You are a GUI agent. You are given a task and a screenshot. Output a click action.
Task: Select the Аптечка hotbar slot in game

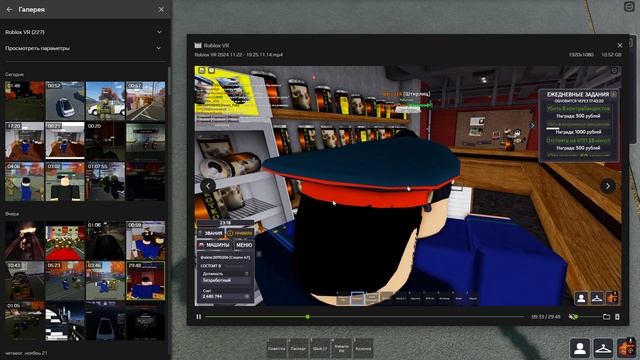(x=363, y=349)
